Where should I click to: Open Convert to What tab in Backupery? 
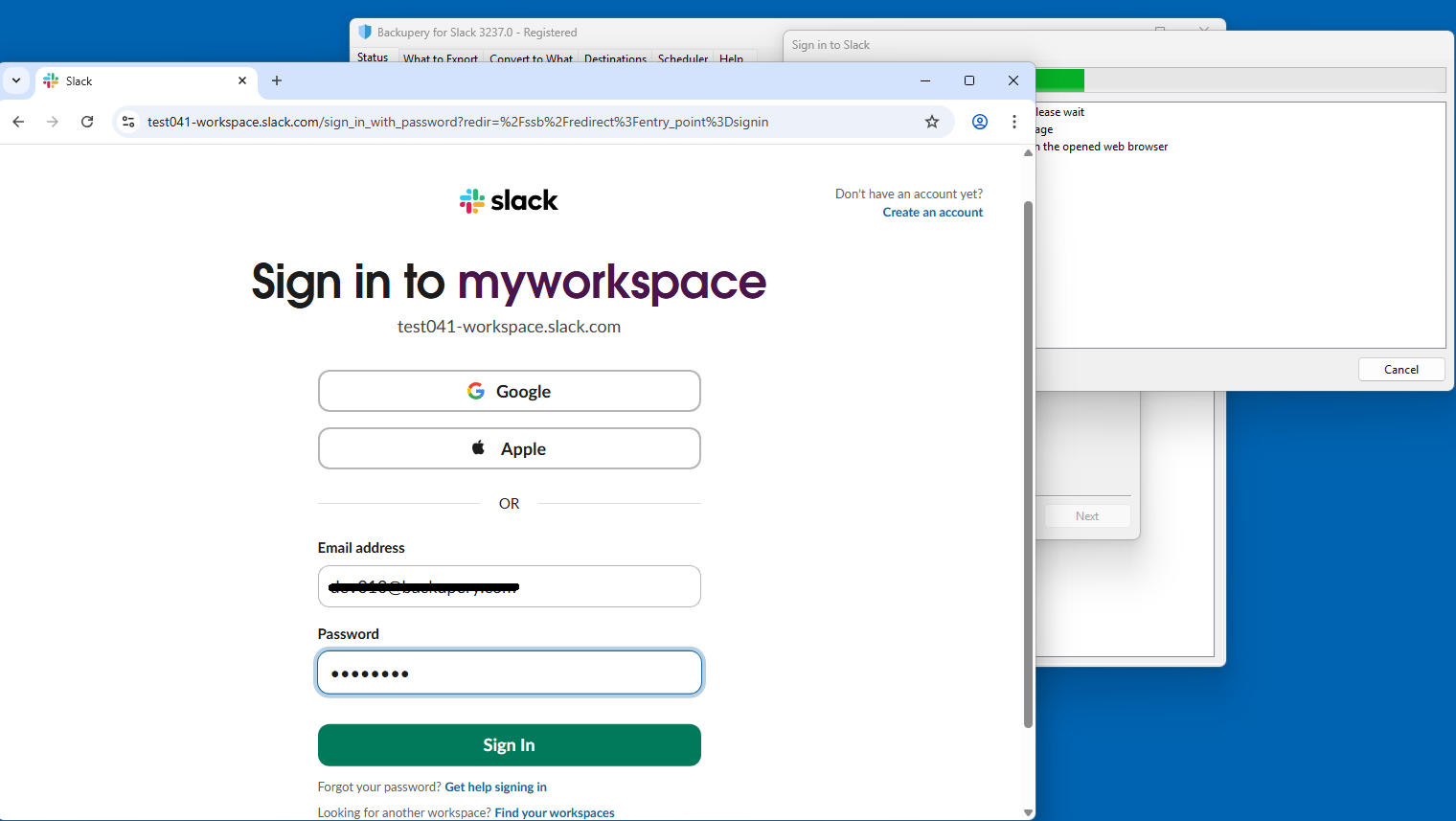[x=531, y=58]
